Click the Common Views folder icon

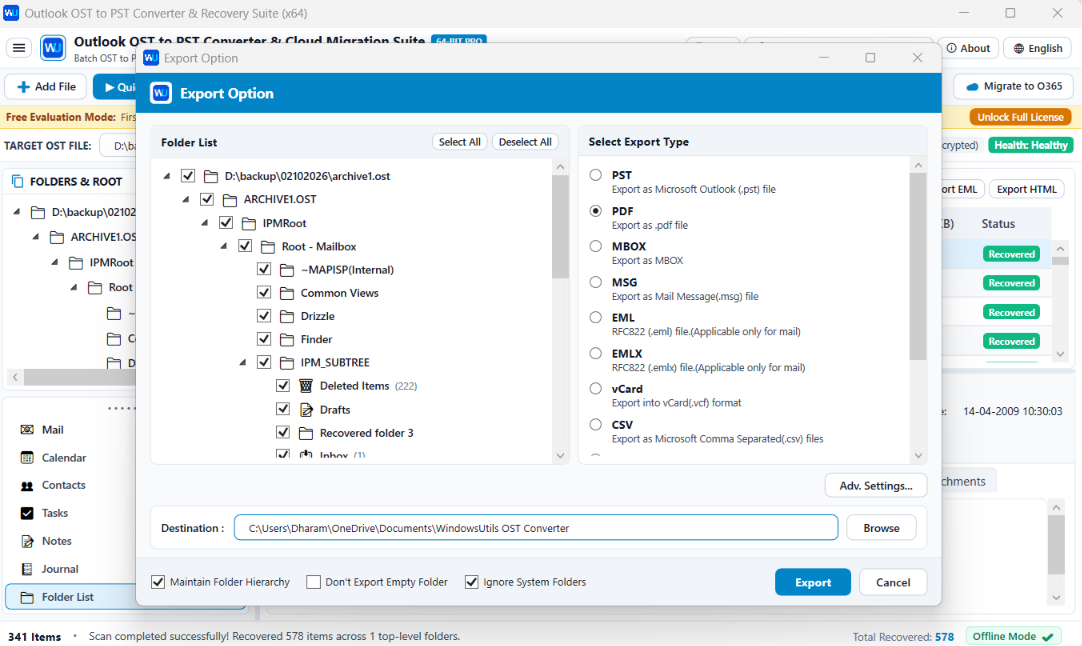(287, 293)
